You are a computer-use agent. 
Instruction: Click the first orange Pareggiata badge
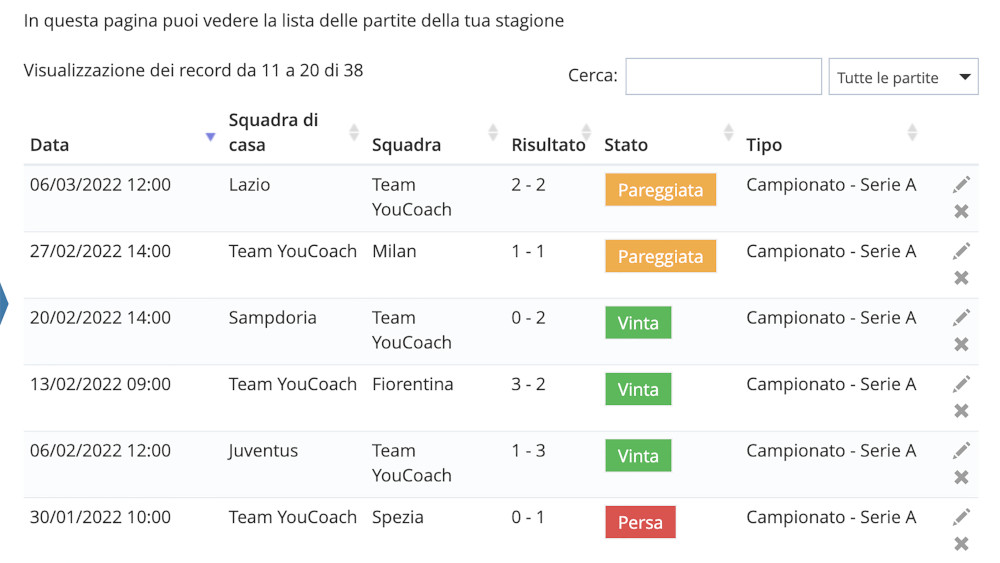point(660,190)
